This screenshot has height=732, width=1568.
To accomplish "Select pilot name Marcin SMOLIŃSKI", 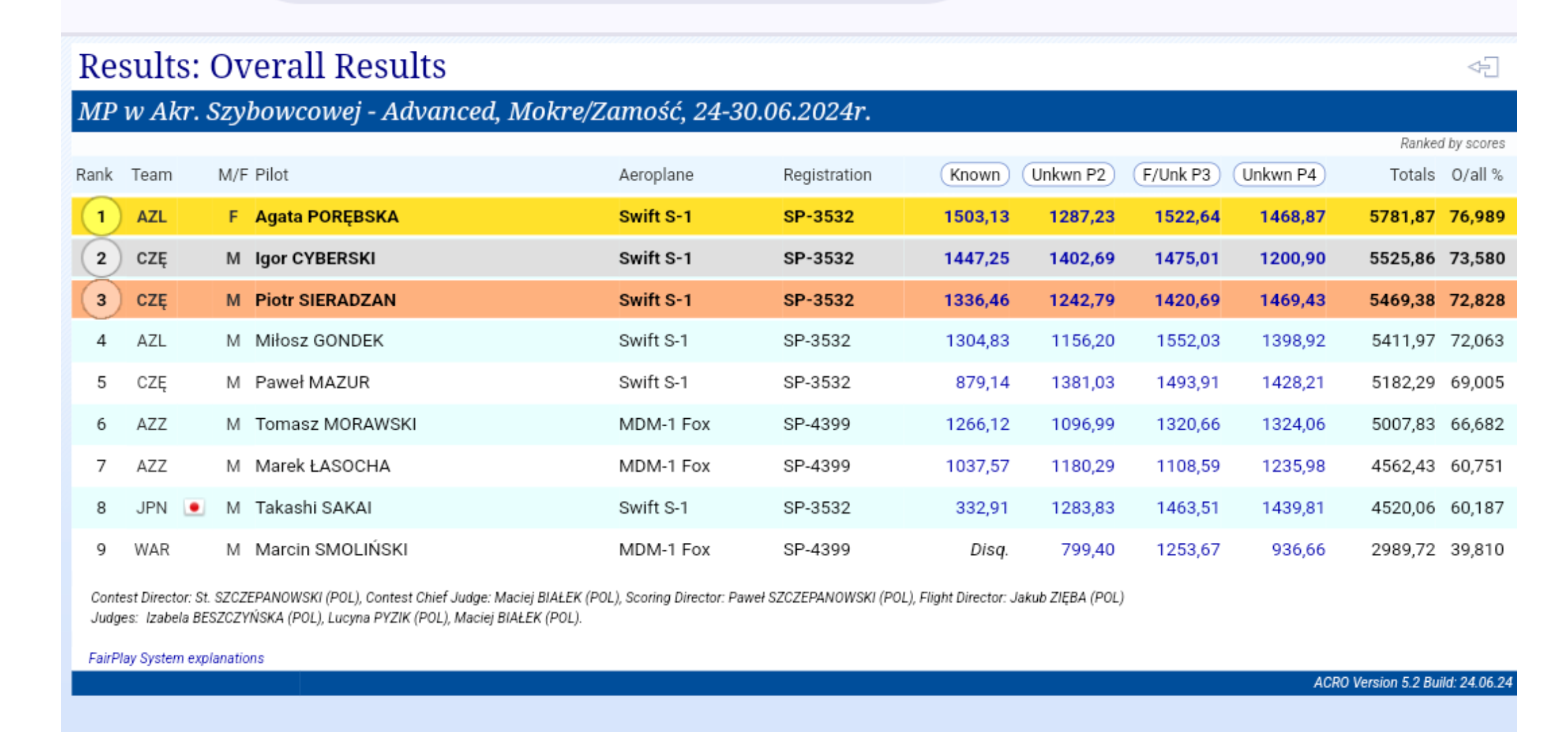I will pos(331,550).
